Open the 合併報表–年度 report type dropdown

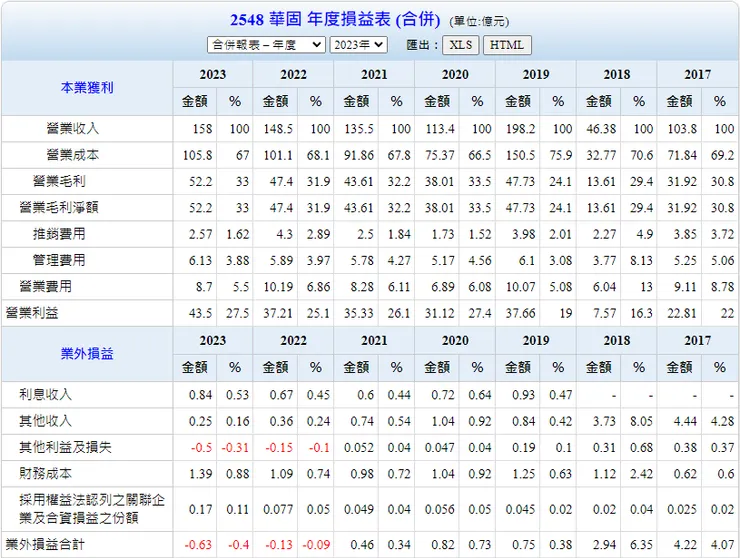(266, 45)
